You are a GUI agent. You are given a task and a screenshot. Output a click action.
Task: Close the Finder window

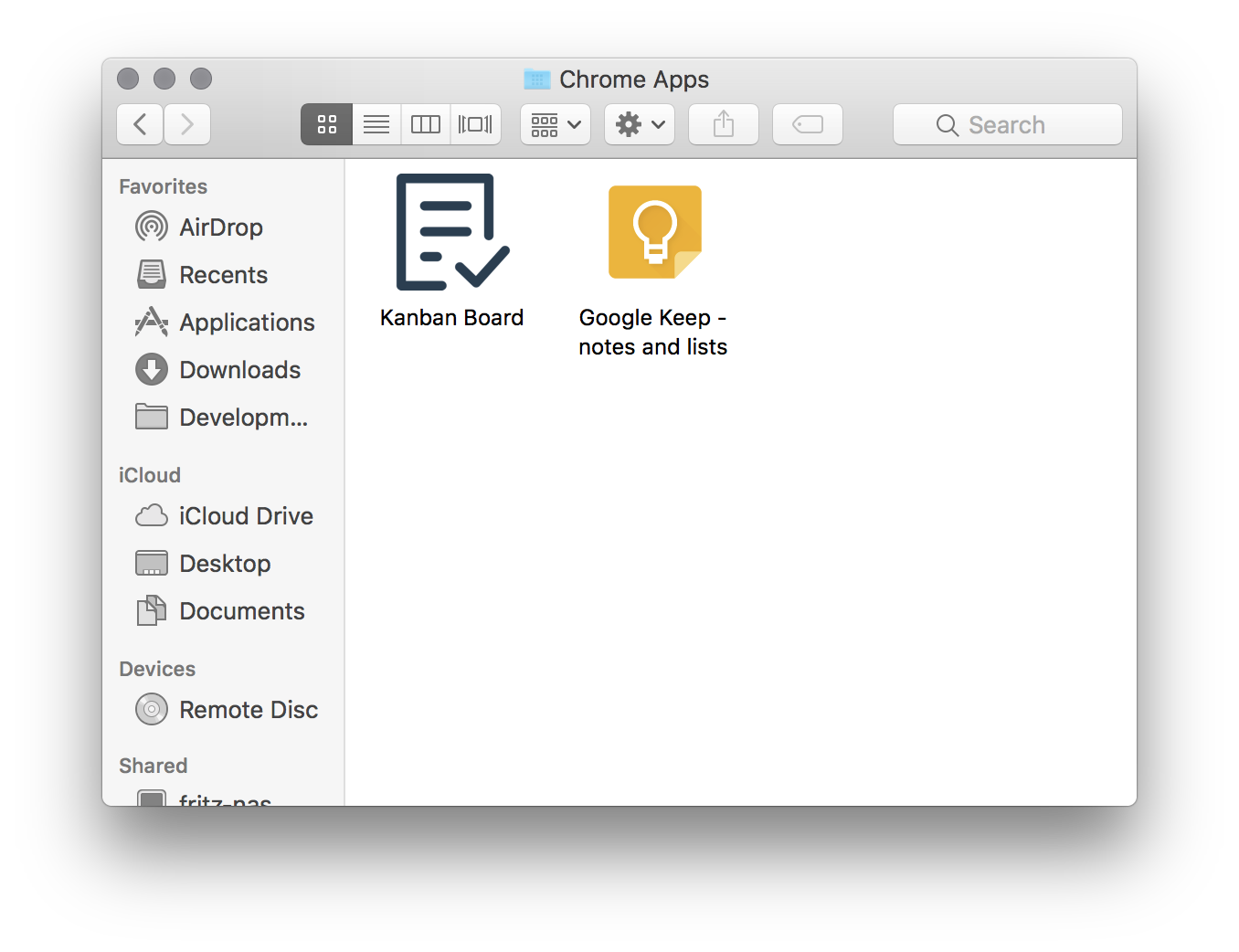(128, 79)
